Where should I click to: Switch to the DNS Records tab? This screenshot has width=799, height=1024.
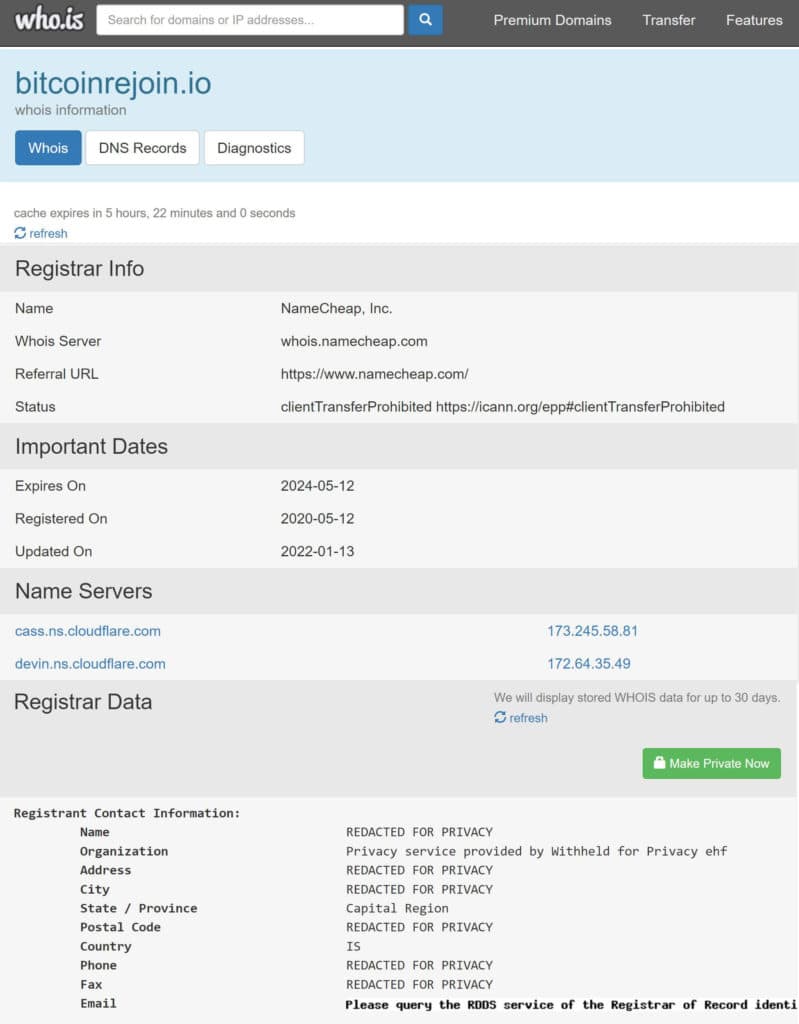142,148
